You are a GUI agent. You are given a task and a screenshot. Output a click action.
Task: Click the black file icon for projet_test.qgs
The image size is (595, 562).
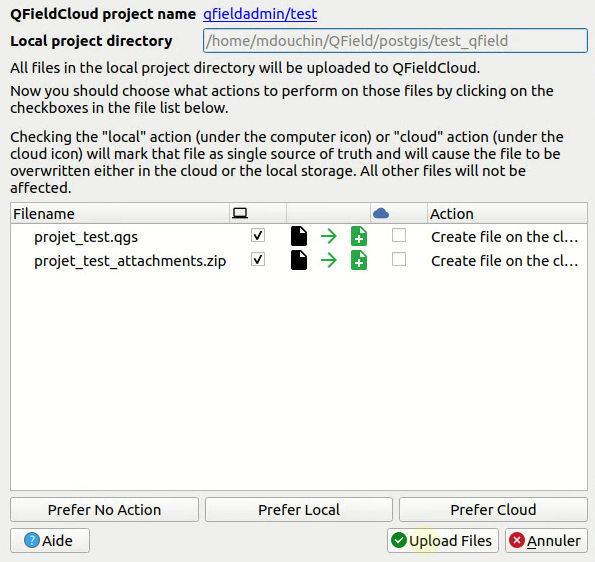[x=299, y=236]
